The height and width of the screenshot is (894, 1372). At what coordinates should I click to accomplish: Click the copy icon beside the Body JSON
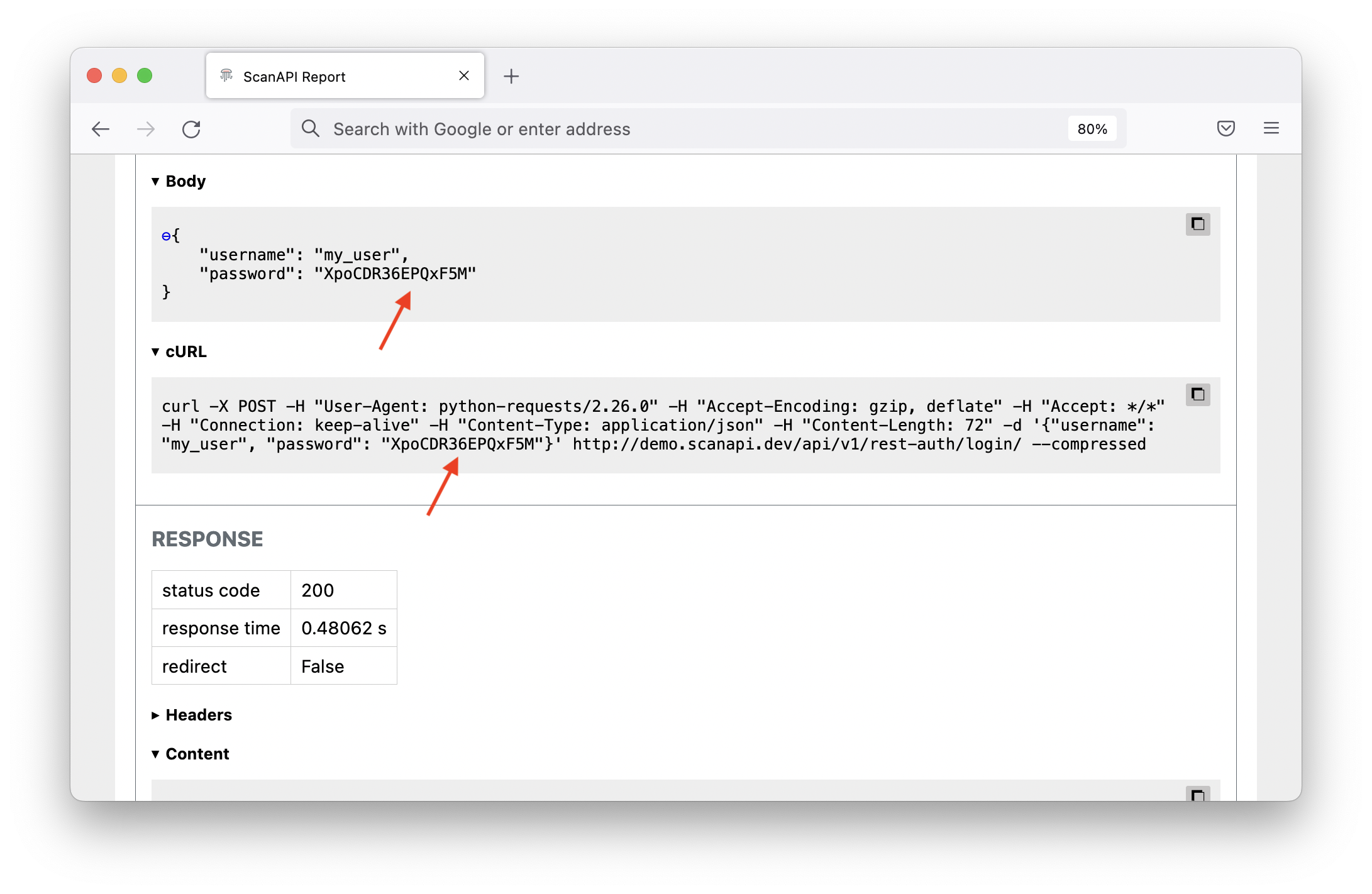point(1198,224)
